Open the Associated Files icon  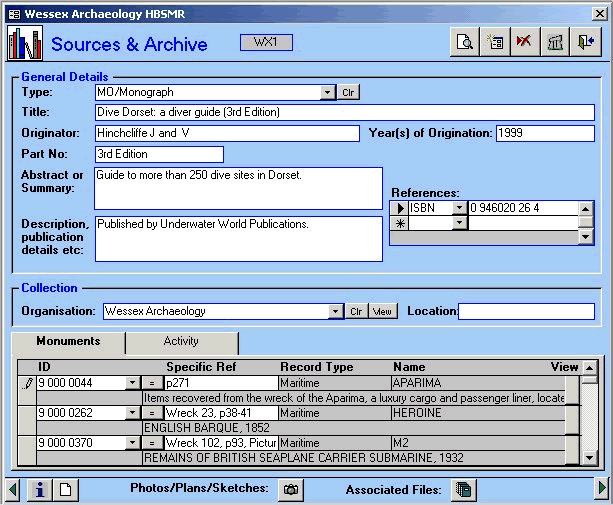pyautogui.click(x=462, y=489)
